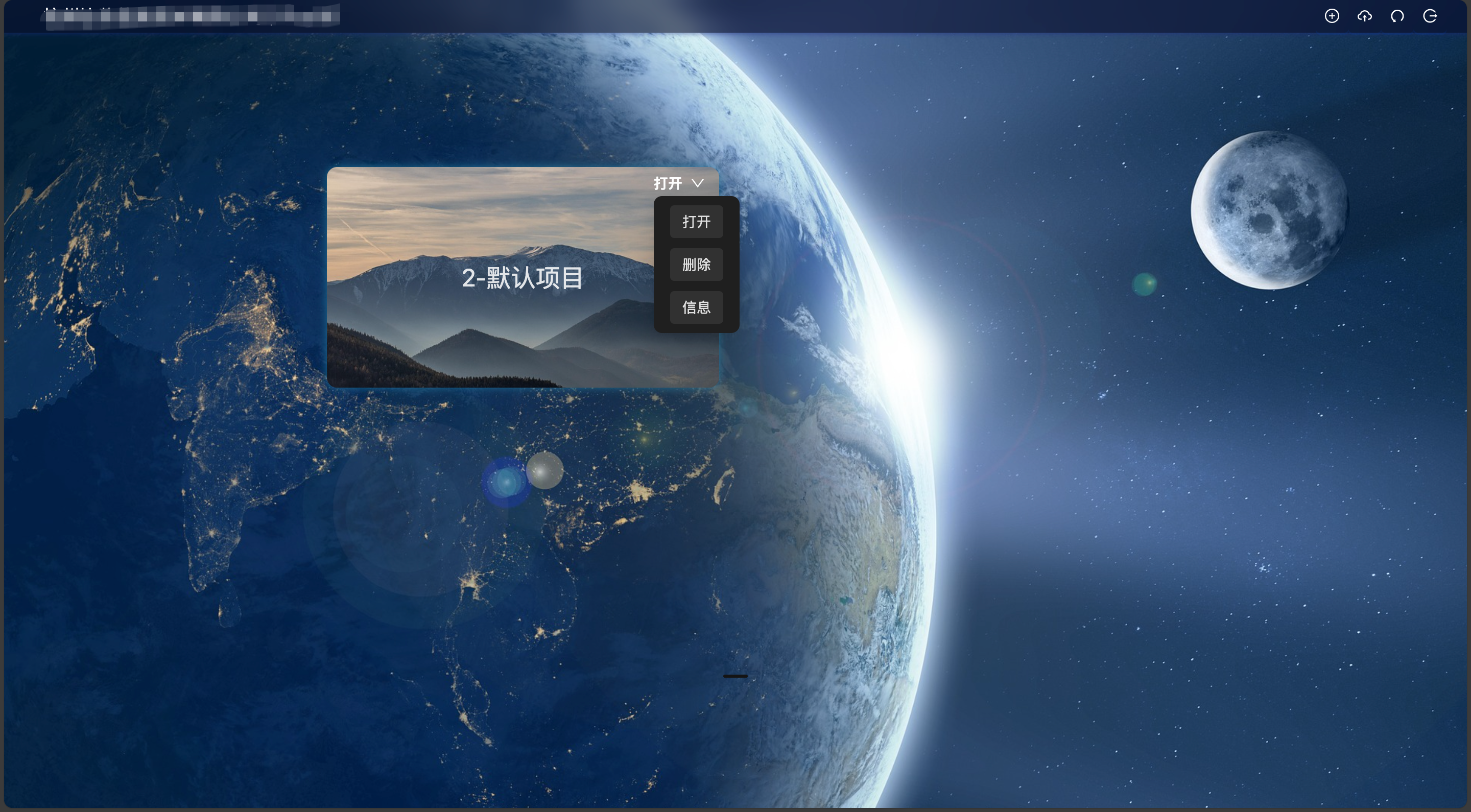Click the moon in the background
Viewport: 1471px width, 812px height.
(1269, 210)
